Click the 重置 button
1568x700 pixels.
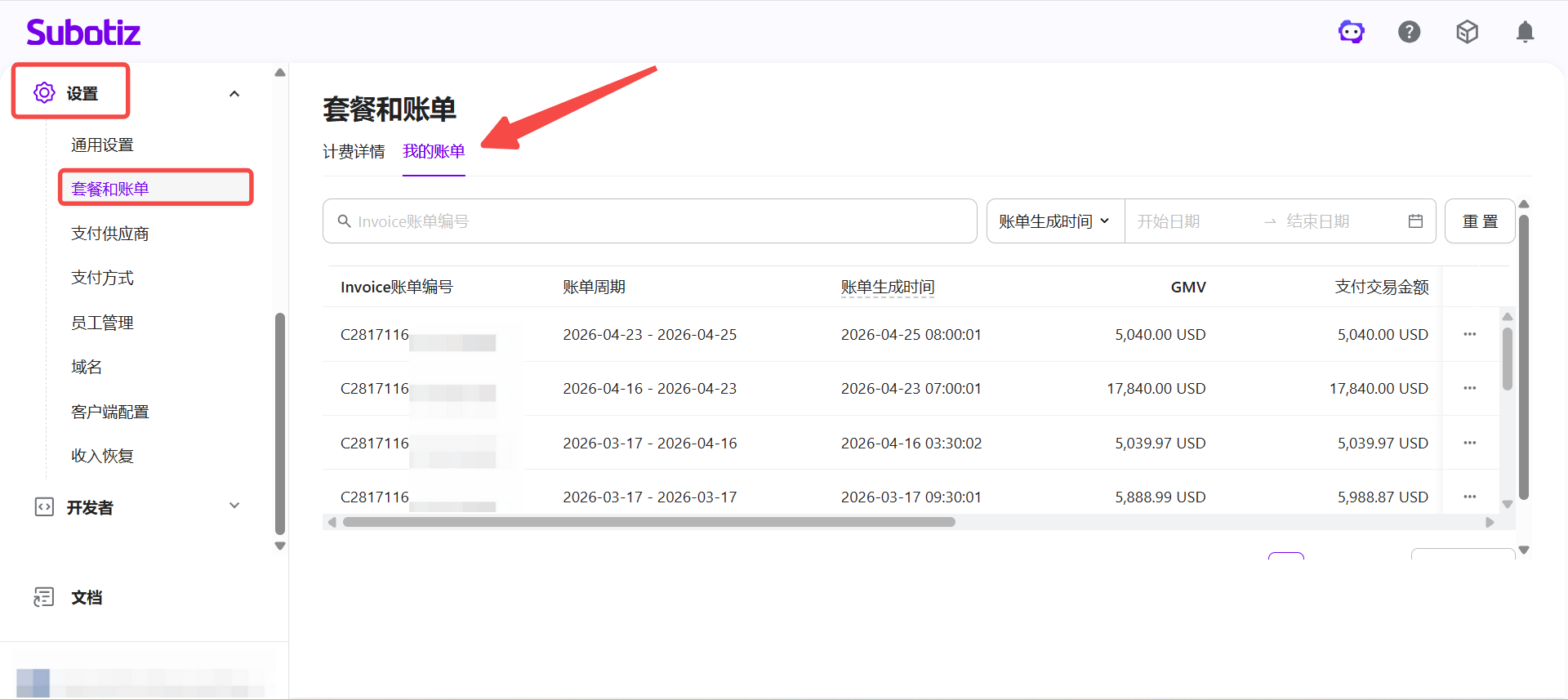click(x=1480, y=221)
